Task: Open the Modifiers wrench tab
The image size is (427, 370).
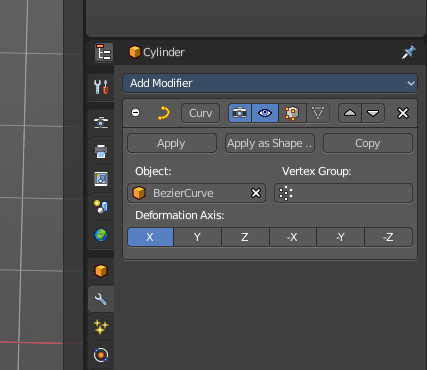Action: pos(101,299)
